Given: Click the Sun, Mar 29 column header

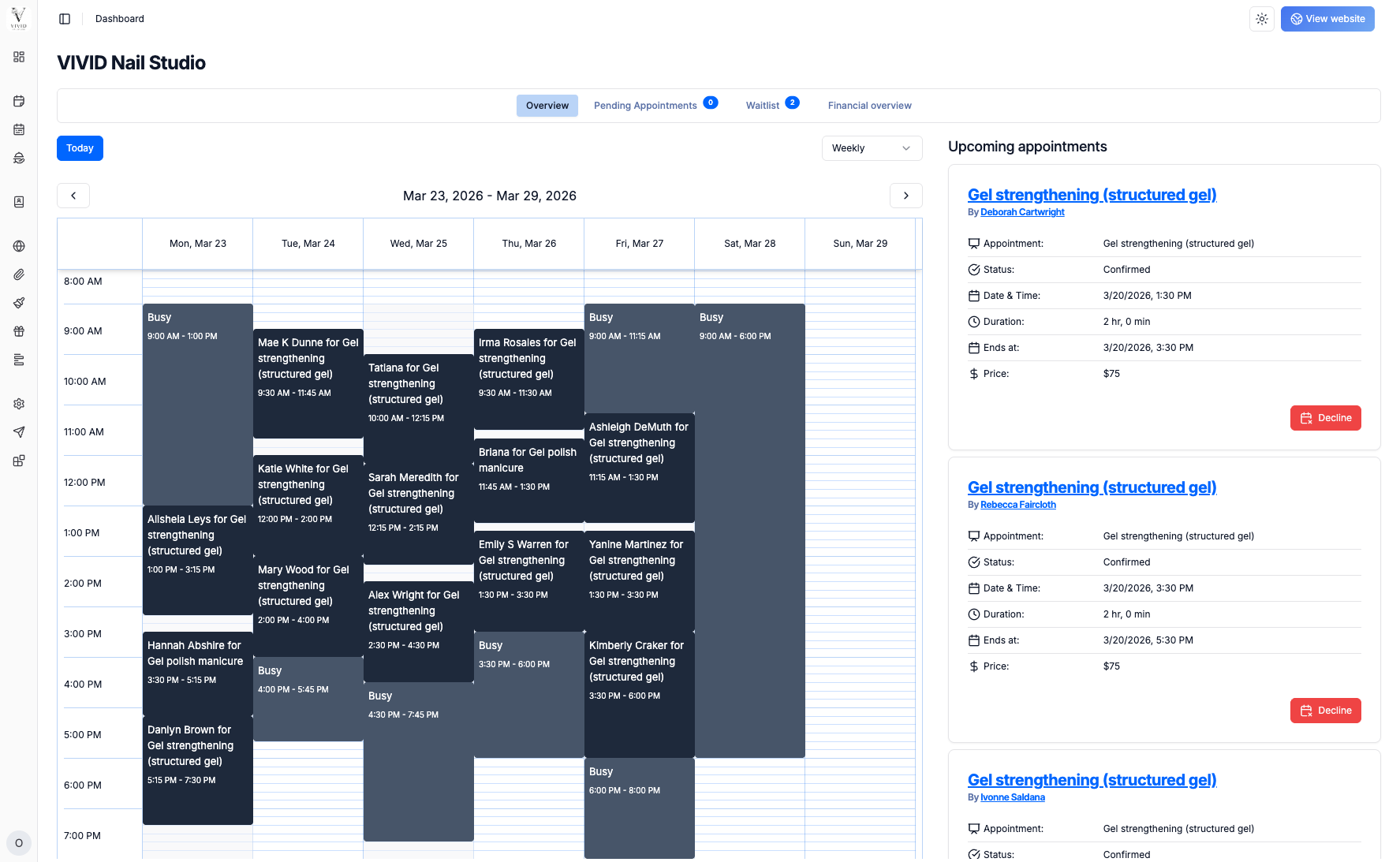Looking at the screenshot, I should [x=861, y=244].
